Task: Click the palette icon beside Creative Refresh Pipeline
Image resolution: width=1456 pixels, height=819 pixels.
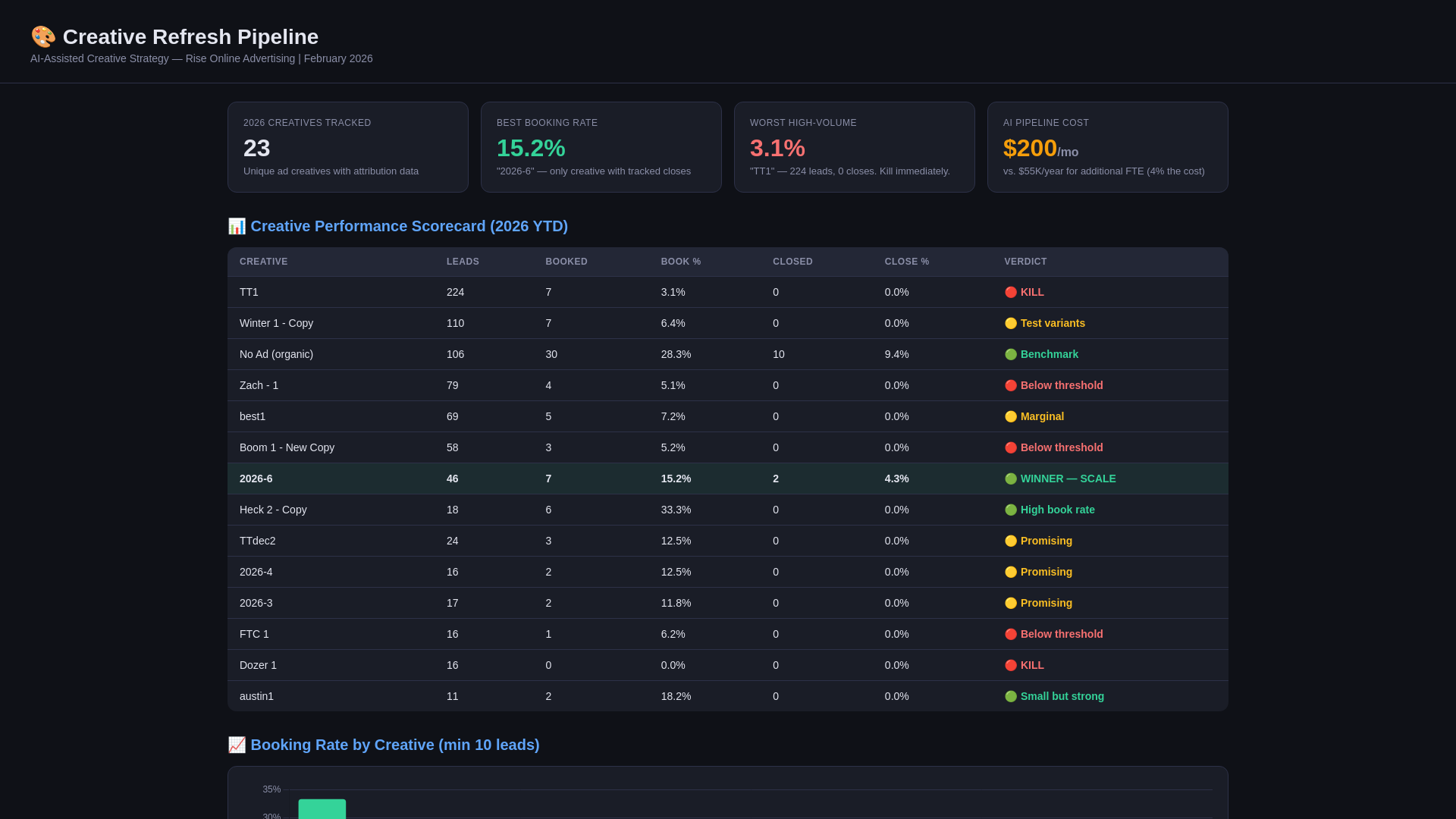Action: [43, 36]
